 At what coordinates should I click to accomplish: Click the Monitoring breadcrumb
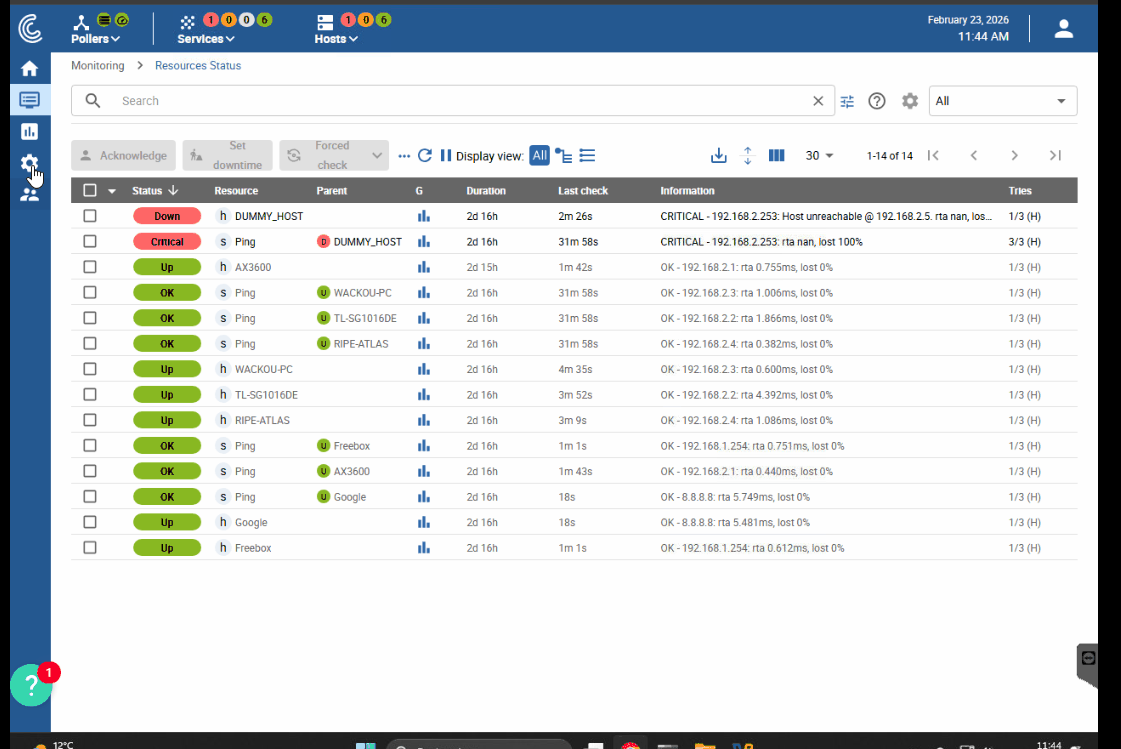[97, 66]
